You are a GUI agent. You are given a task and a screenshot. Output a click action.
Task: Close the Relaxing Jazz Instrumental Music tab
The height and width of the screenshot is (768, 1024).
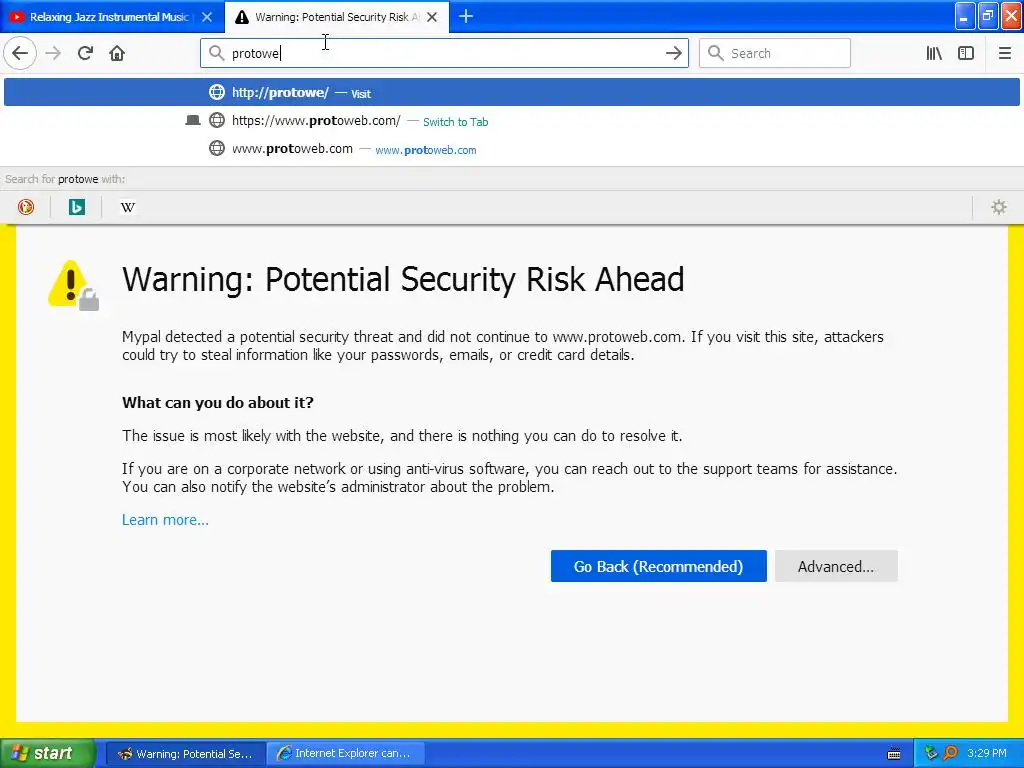coord(207,17)
